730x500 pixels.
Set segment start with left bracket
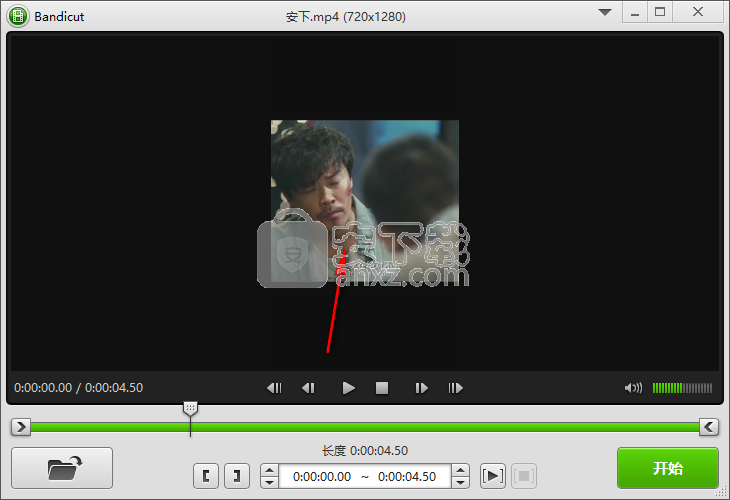[x=206, y=476]
